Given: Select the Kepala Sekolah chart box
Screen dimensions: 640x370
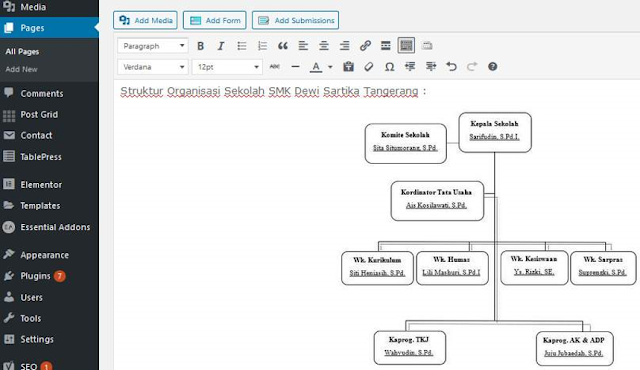Looking at the screenshot, I should 495,133.
